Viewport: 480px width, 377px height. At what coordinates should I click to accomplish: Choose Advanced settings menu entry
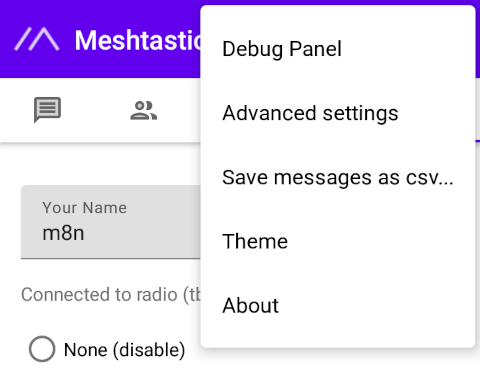(x=338, y=113)
